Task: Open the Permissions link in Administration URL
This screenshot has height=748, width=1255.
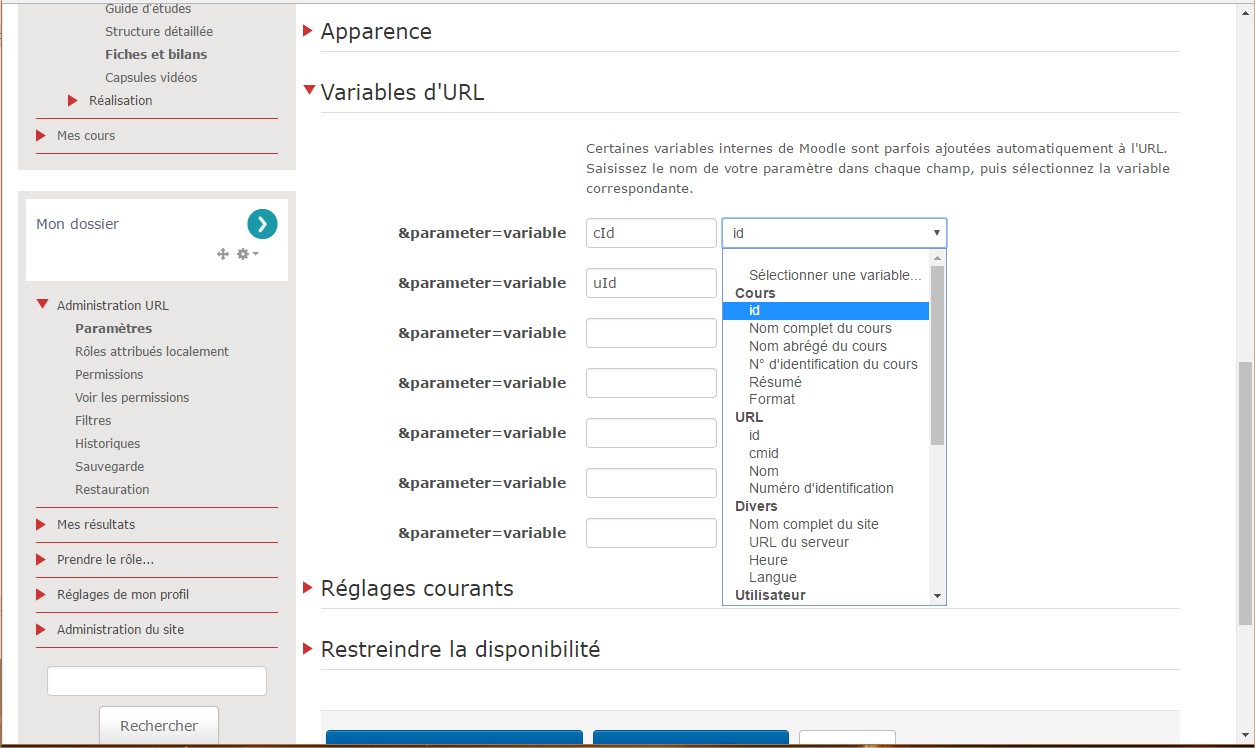Action: pos(109,374)
